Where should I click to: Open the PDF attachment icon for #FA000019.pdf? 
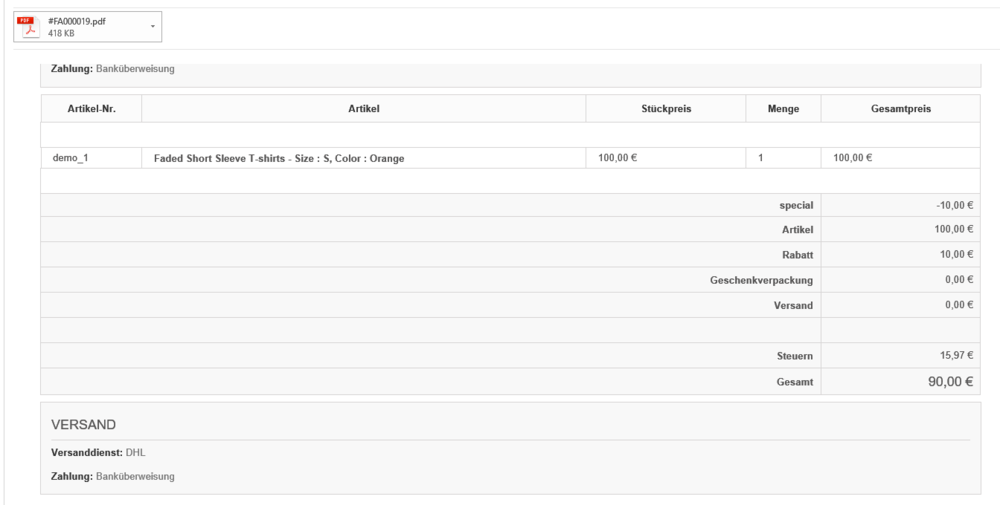tap(29, 27)
